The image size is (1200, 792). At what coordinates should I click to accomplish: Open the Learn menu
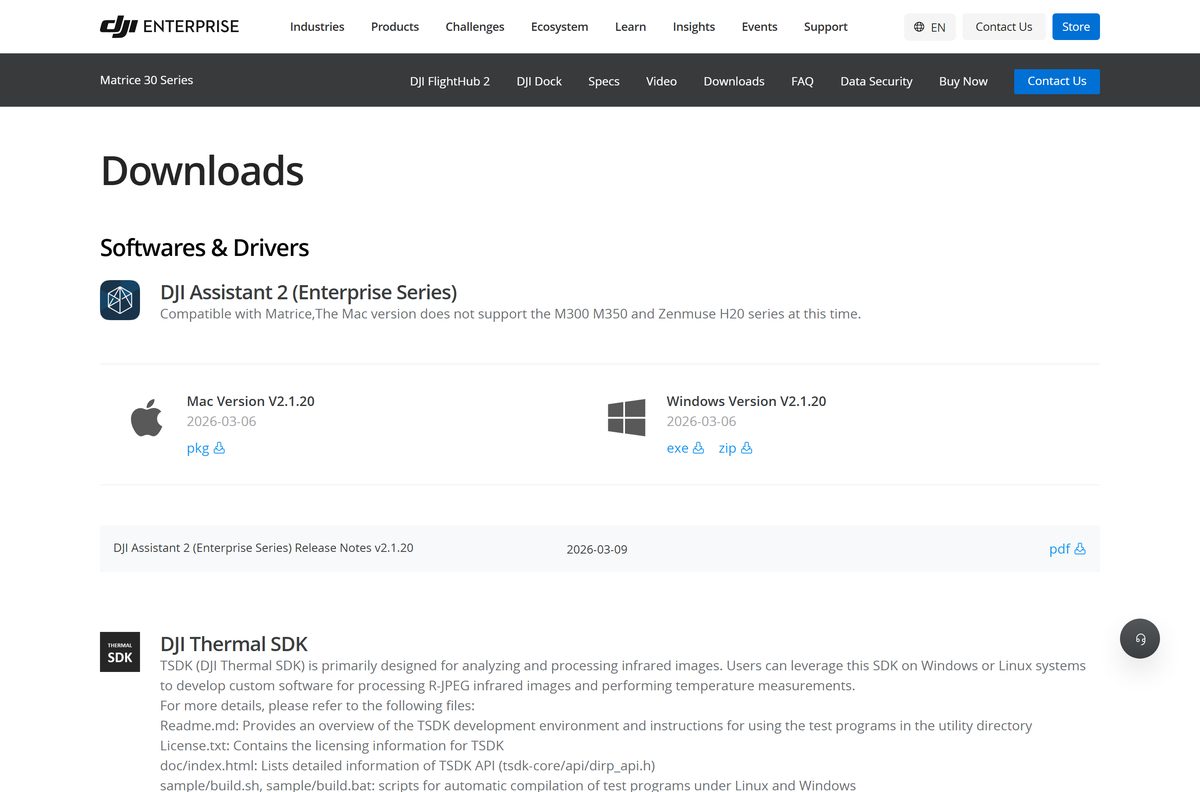(x=630, y=27)
